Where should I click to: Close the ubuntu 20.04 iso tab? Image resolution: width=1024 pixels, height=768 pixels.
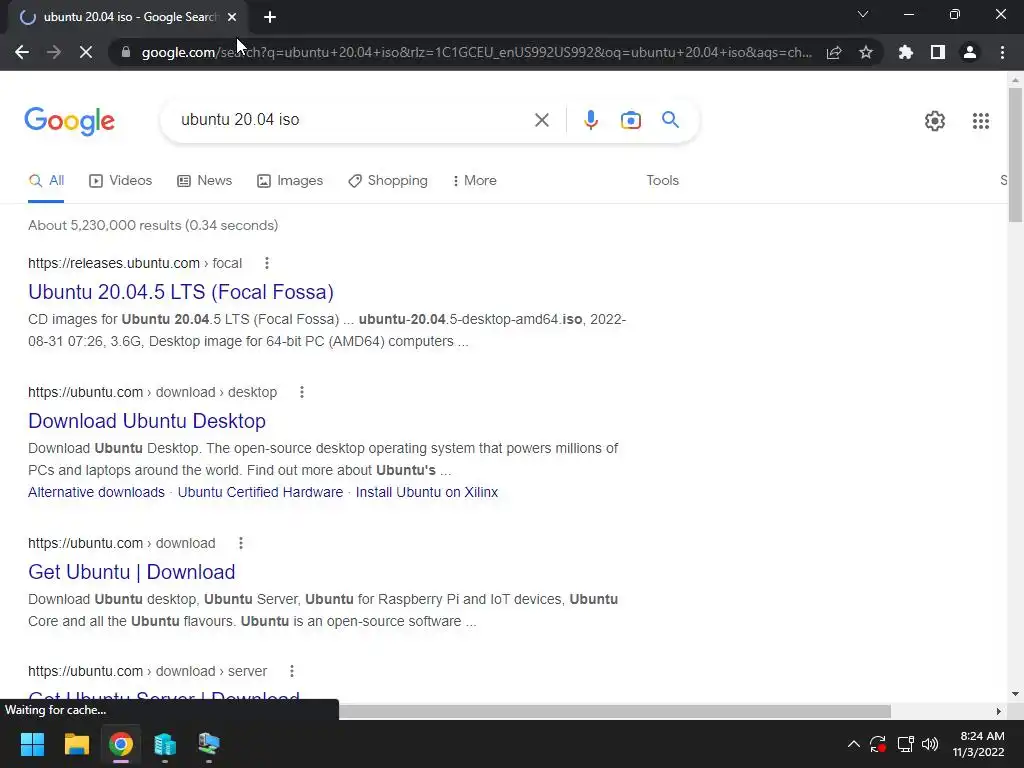click(x=232, y=17)
